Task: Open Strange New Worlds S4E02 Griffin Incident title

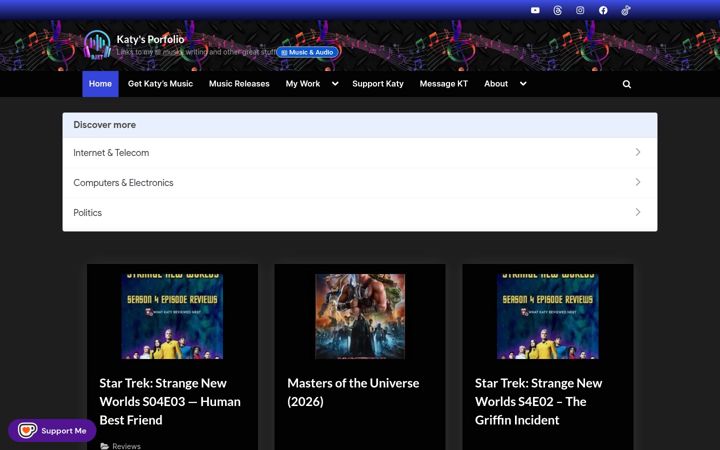Action: [x=539, y=401]
